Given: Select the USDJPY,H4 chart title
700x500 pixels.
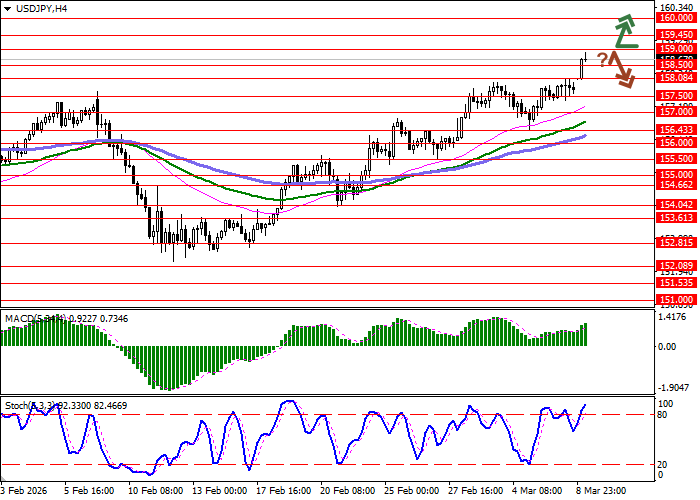Looking at the screenshot, I should point(41,8).
